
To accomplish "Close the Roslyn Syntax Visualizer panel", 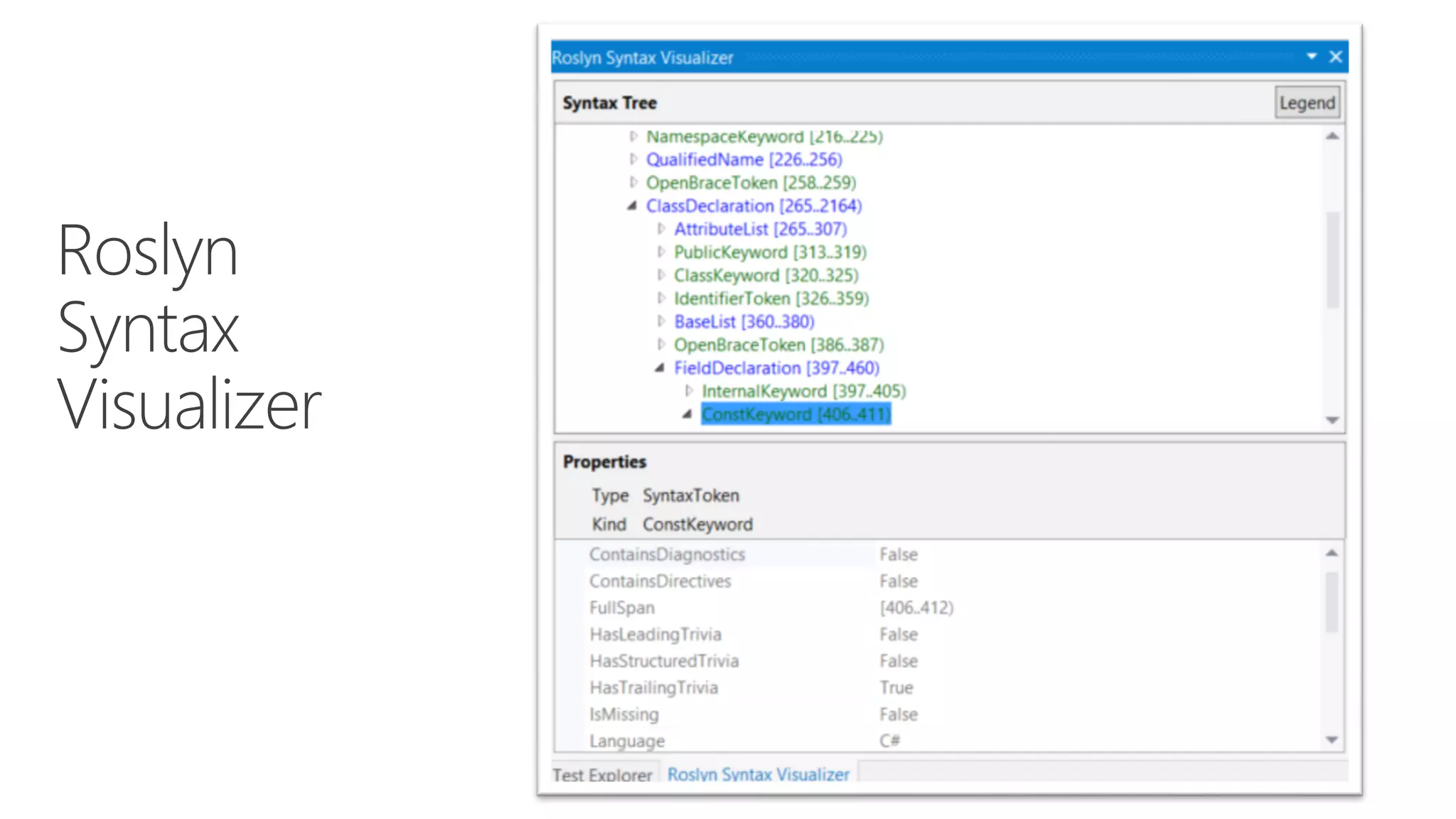I will [1336, 57].
